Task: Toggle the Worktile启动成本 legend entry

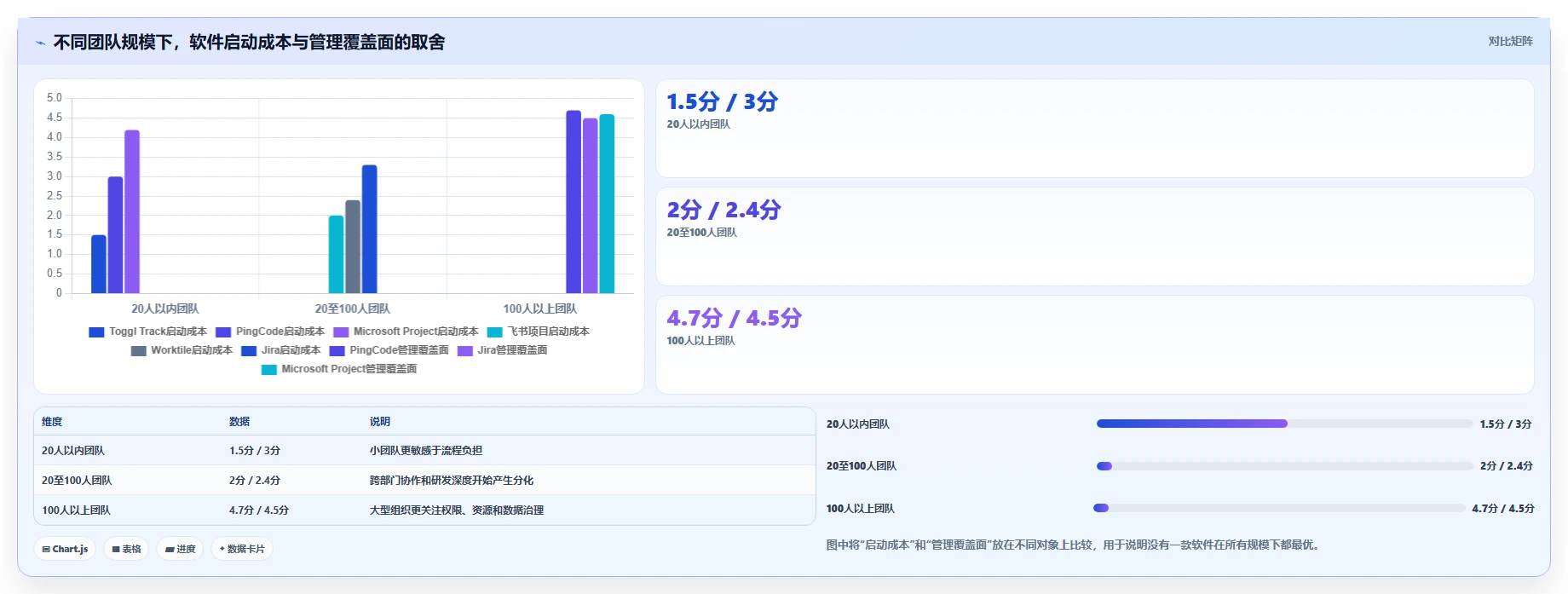Action: (x=182, y=350)
